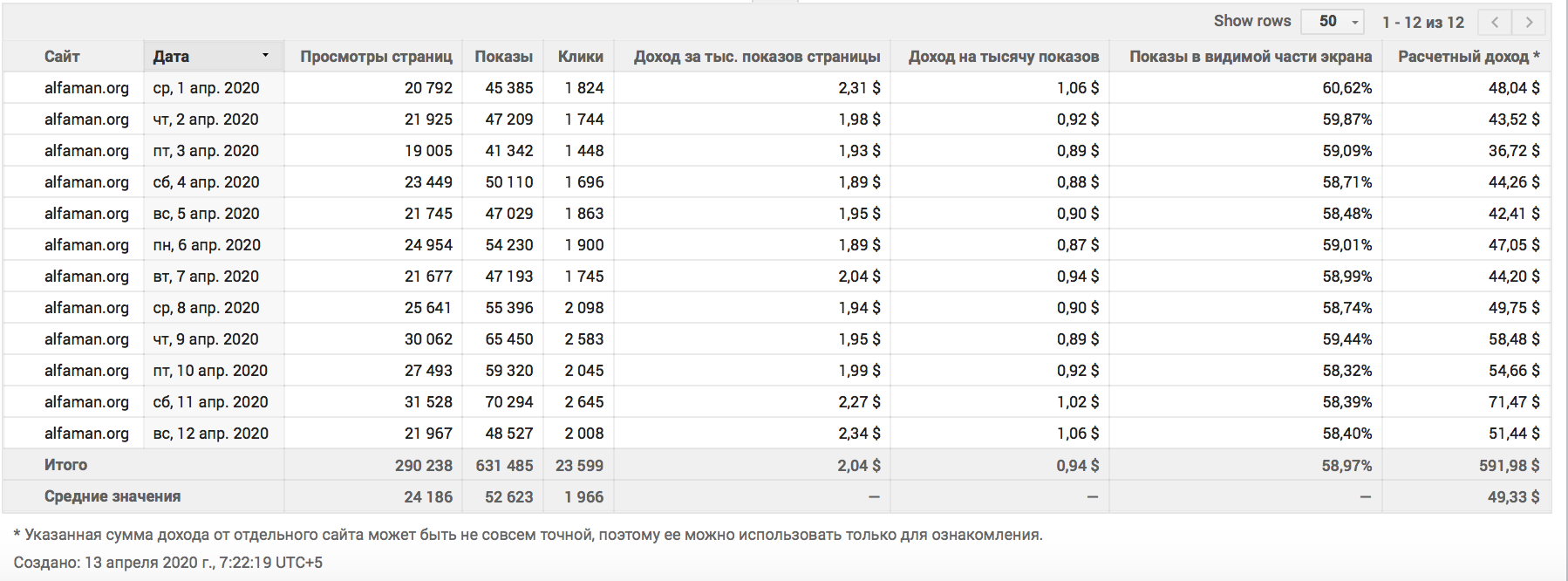
Task: Select the 591,98 $ total income cell
Action: pos(1510,466)
